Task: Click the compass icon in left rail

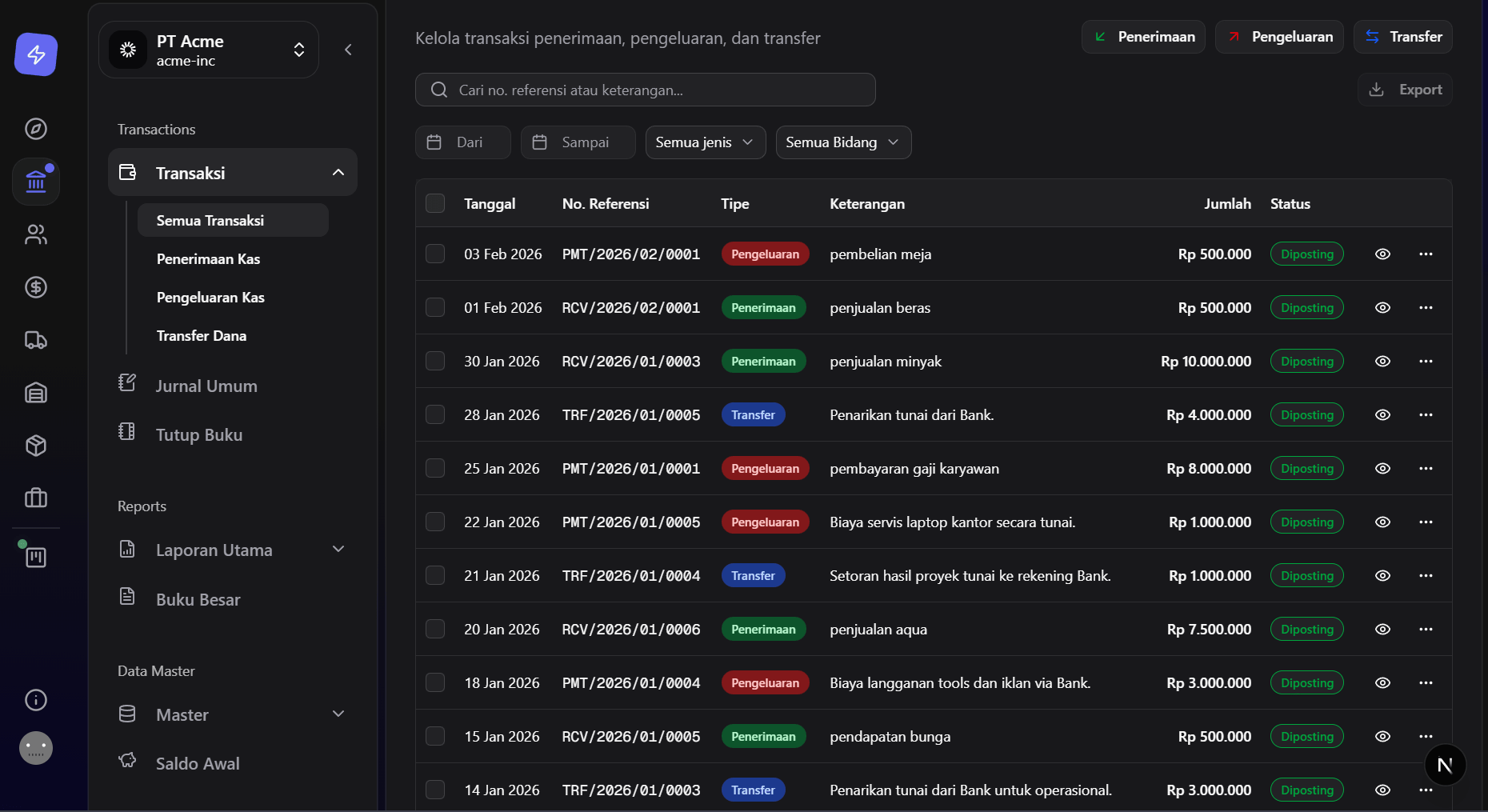Action: 36,129
